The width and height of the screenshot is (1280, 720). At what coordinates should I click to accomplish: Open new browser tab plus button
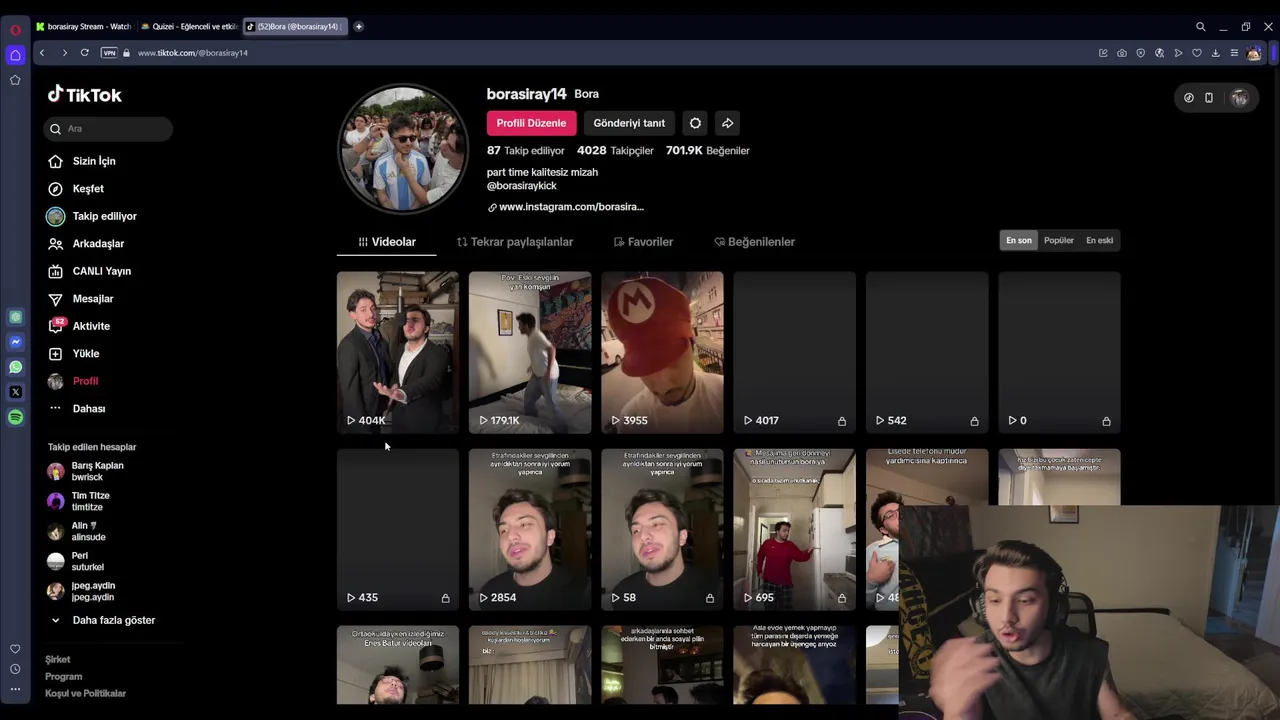point(359,27)
